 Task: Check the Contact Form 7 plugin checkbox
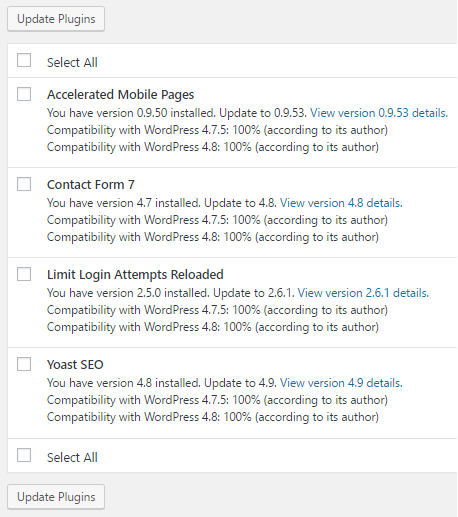[24, 184]
